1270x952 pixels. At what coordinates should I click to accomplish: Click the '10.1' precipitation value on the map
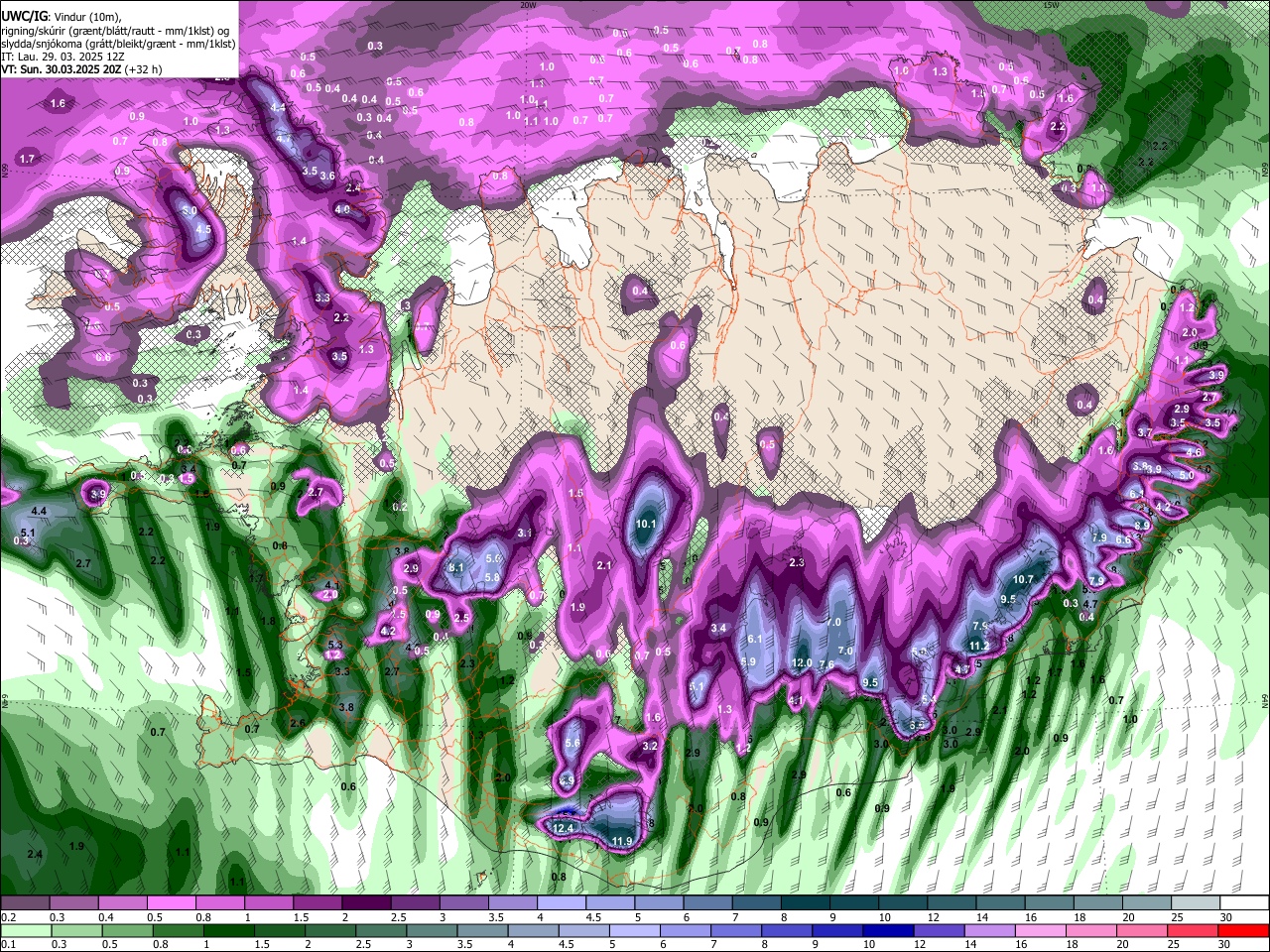646,524
